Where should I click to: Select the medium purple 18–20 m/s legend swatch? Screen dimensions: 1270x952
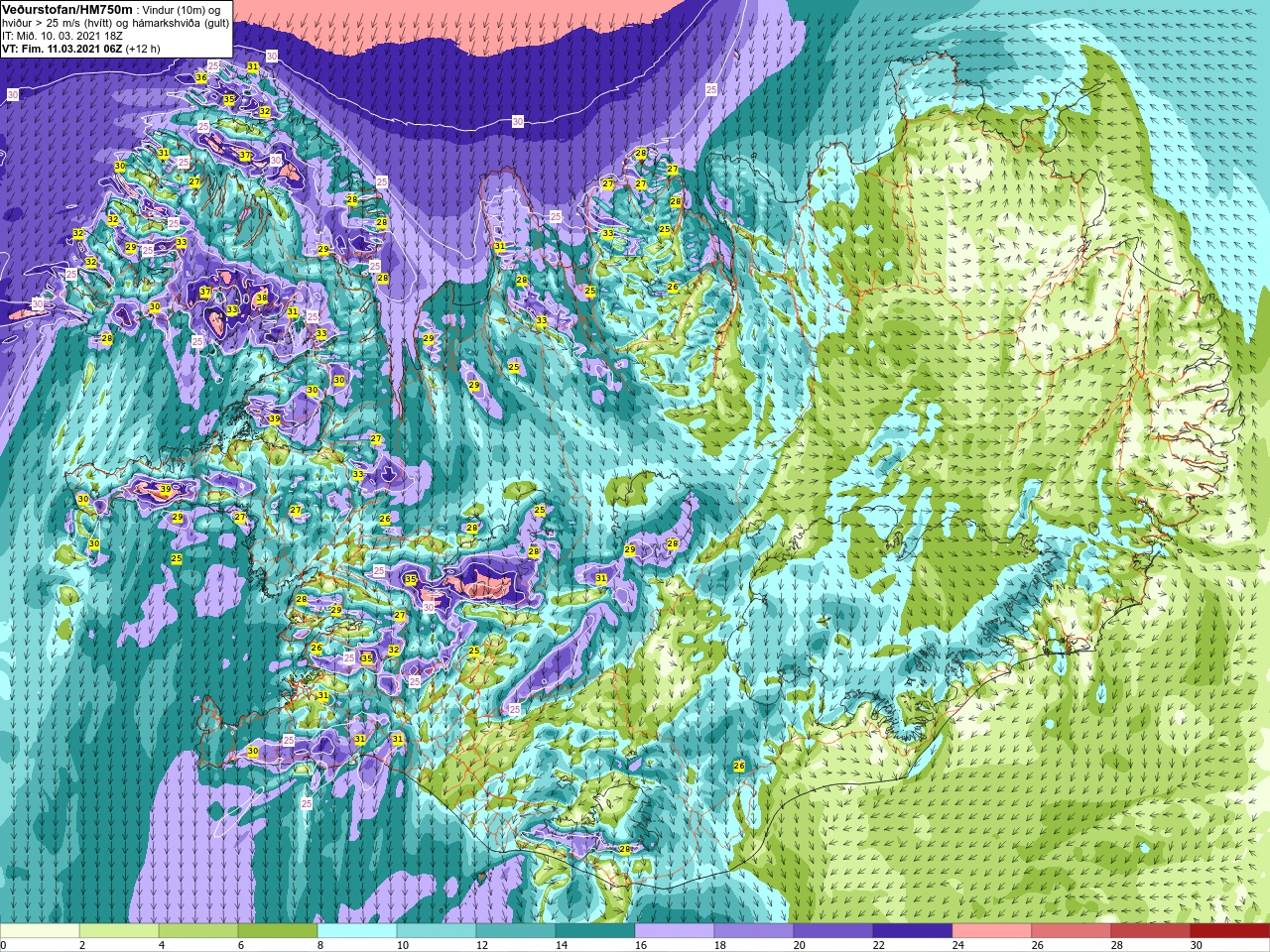click(x=754, y=931)
